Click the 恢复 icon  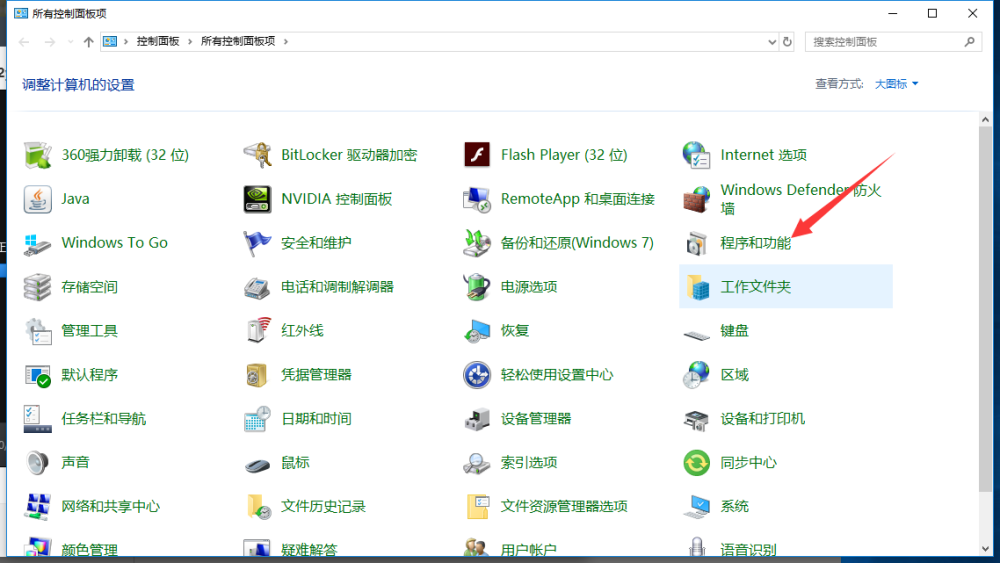point(477,331)
